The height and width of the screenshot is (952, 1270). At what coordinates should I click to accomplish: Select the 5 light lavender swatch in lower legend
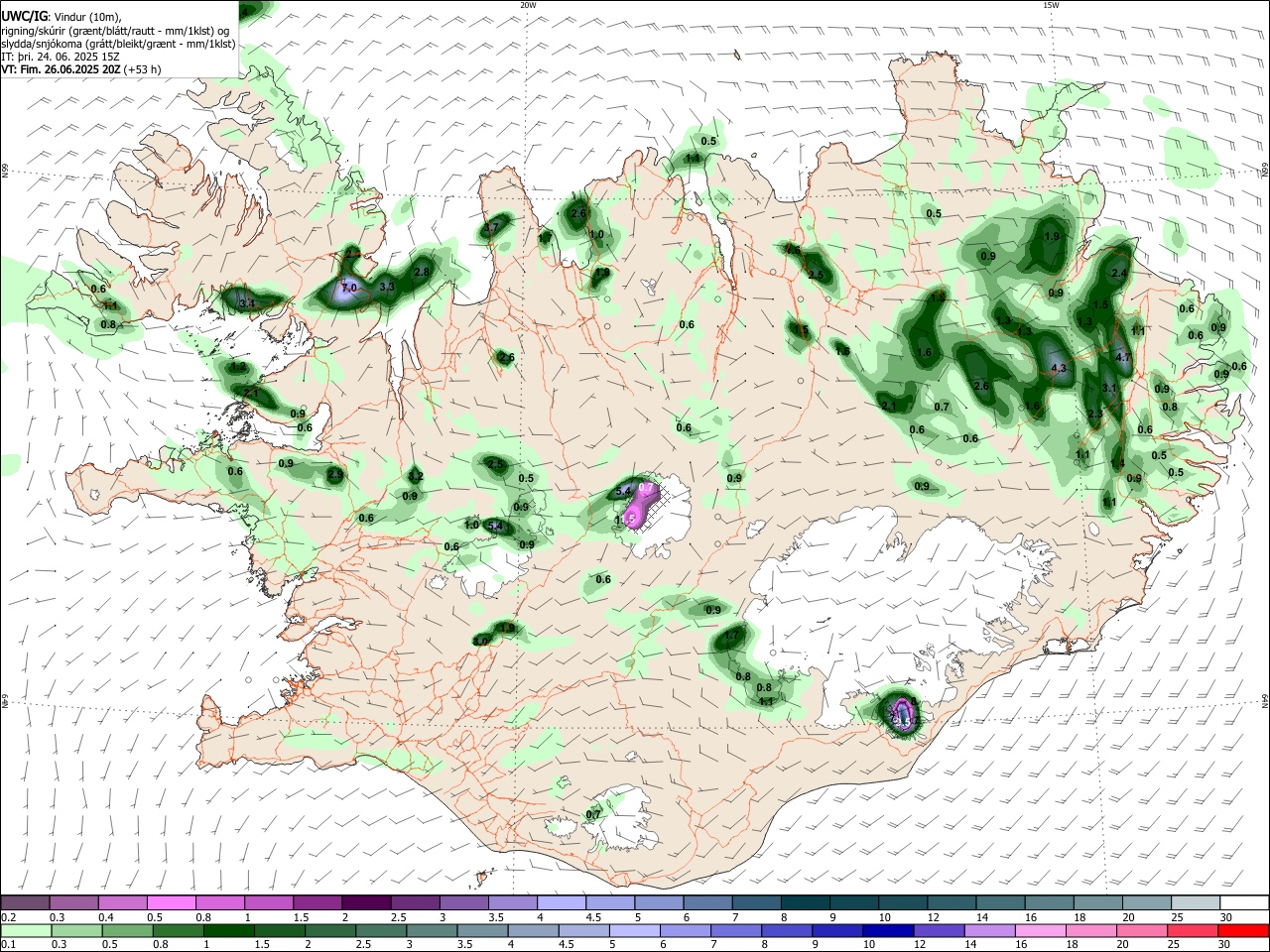[x=634, y=930]
